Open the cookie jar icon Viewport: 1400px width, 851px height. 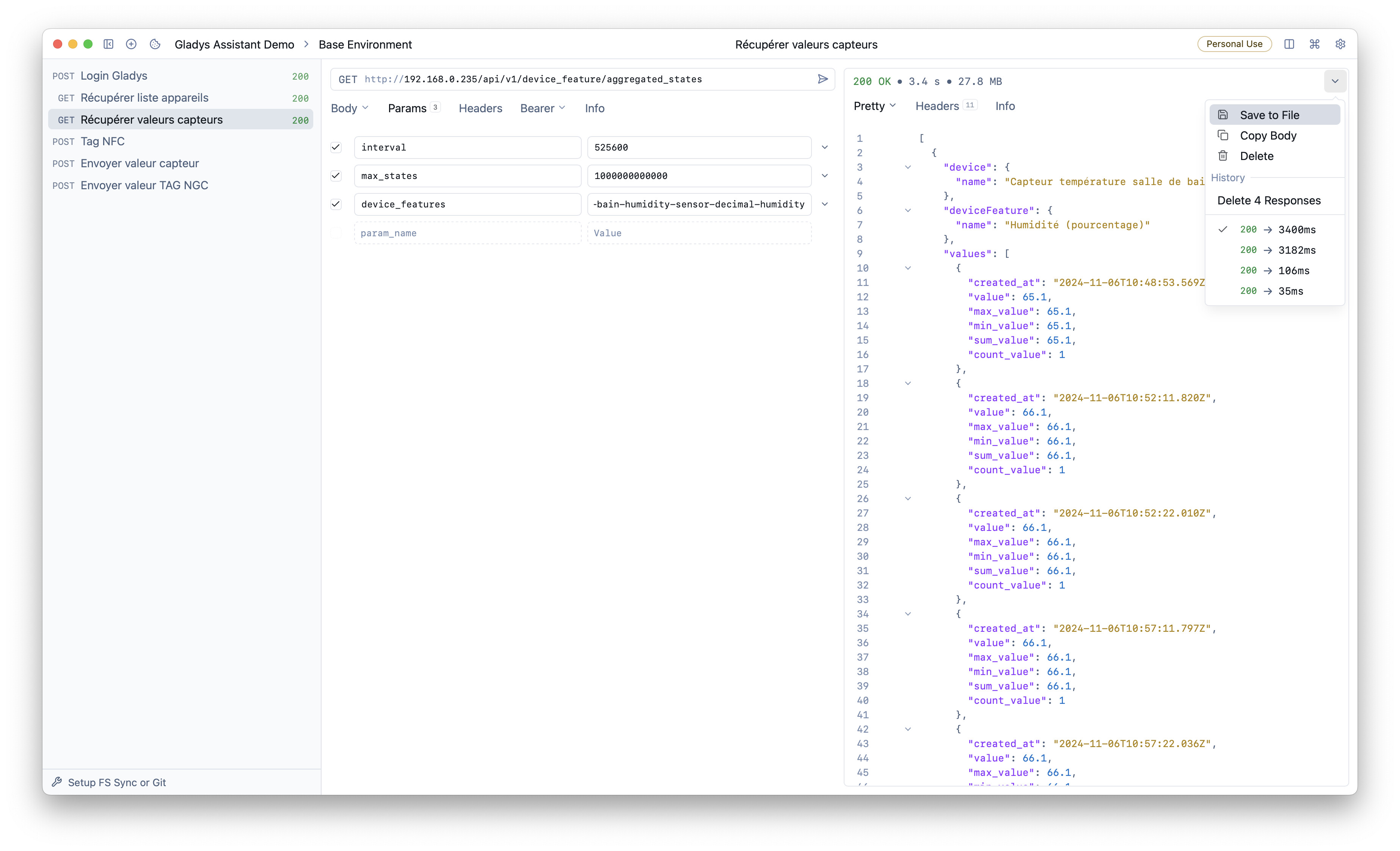tap(155, 44)
